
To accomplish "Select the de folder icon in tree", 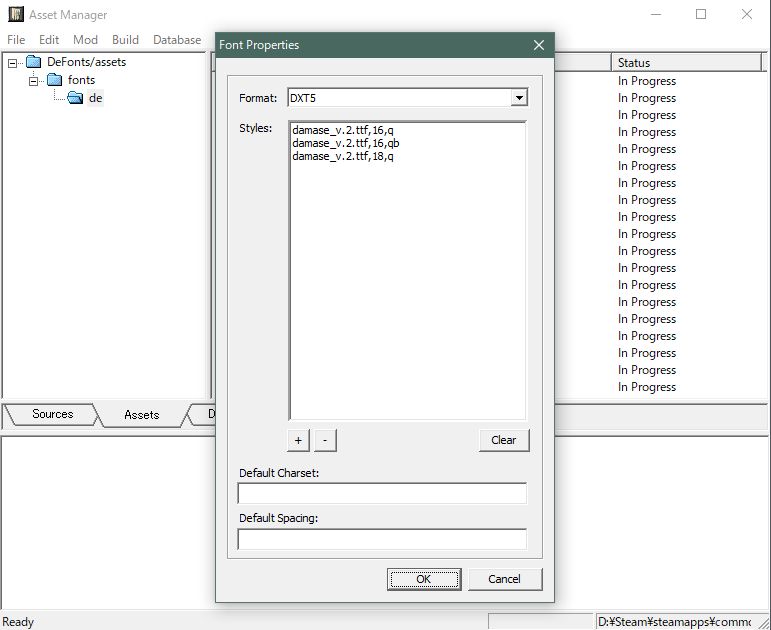I will (x=75, y=98).
